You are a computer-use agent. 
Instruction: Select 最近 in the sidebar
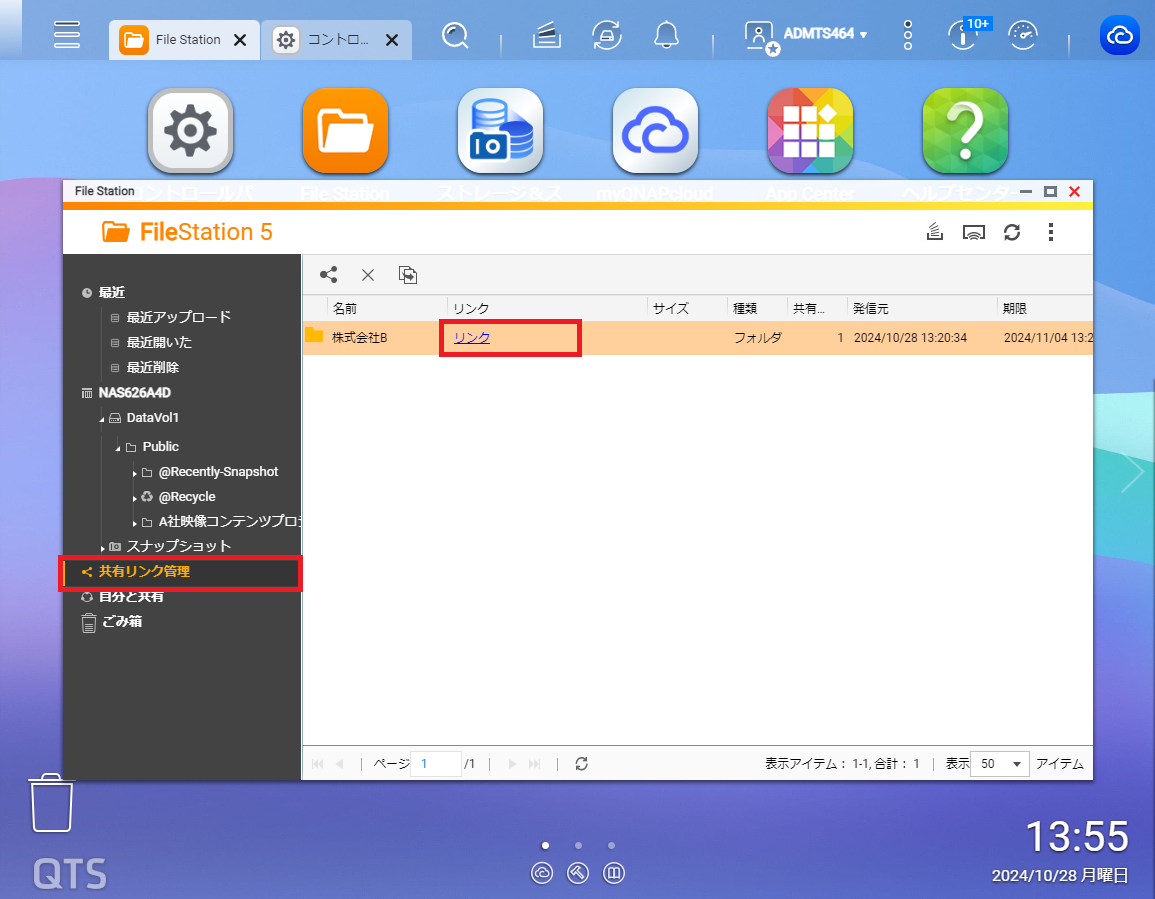(112, 293)
